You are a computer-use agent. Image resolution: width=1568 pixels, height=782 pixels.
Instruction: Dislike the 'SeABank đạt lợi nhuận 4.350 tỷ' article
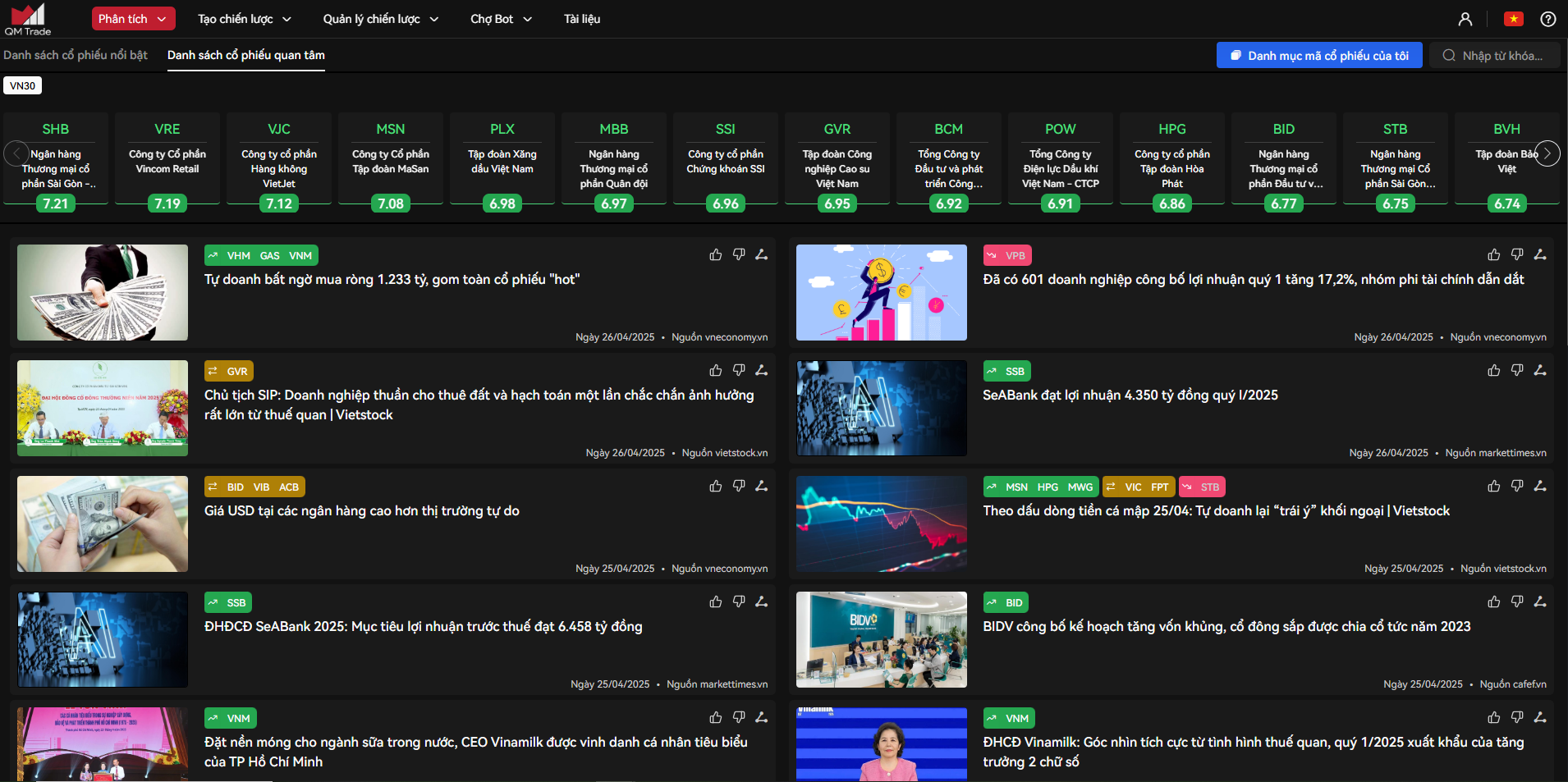[1517, 371]
